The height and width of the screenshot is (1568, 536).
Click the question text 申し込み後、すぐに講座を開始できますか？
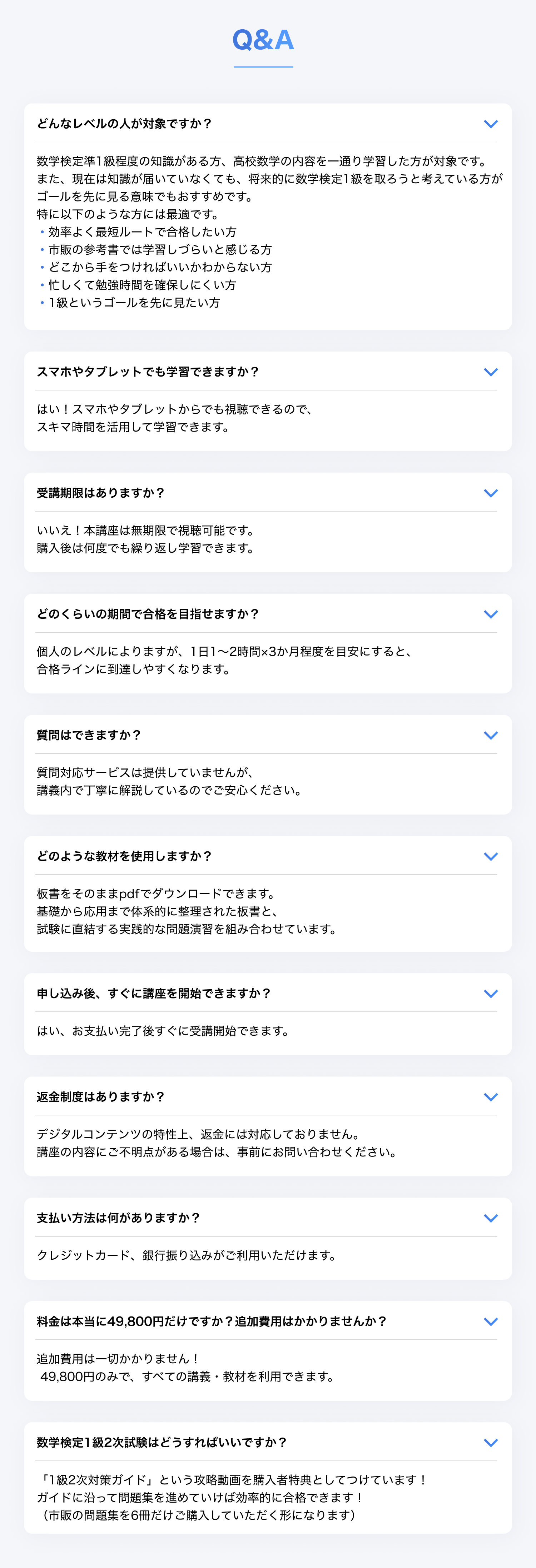[x=154, y=994]
